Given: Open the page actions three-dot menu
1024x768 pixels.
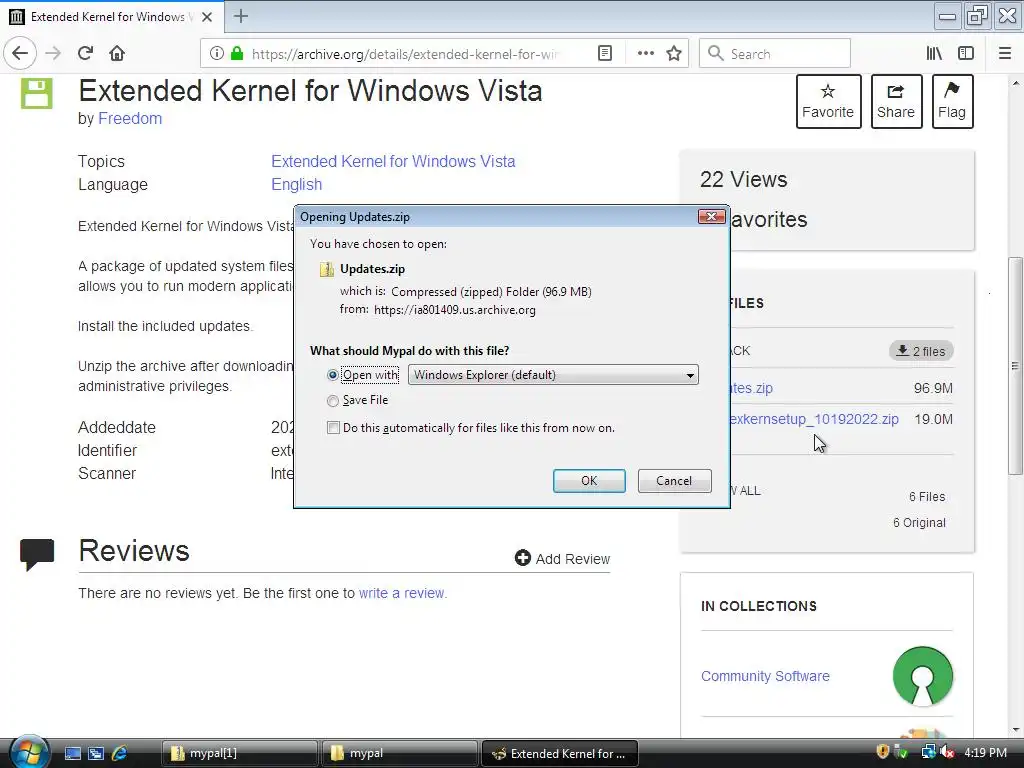Looking at the screenshot, I should (x=645, y=54).
